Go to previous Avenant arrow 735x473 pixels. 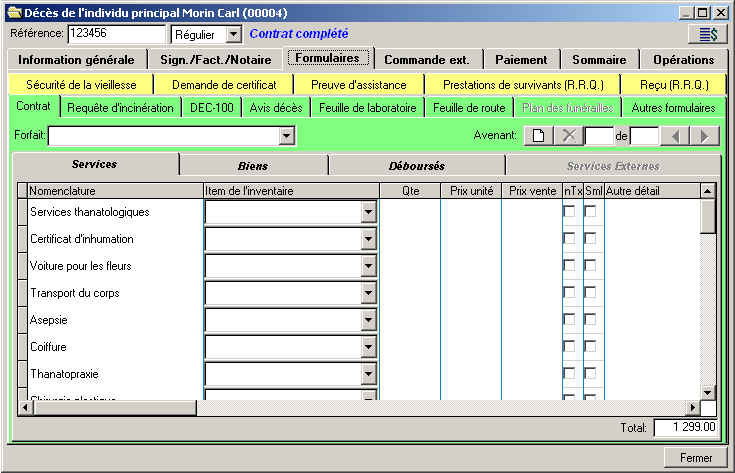[675, 136]
